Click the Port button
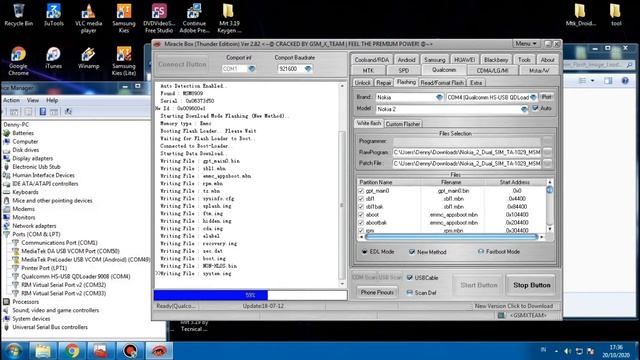This screenshot has height=360, width=640. point(547,97)
